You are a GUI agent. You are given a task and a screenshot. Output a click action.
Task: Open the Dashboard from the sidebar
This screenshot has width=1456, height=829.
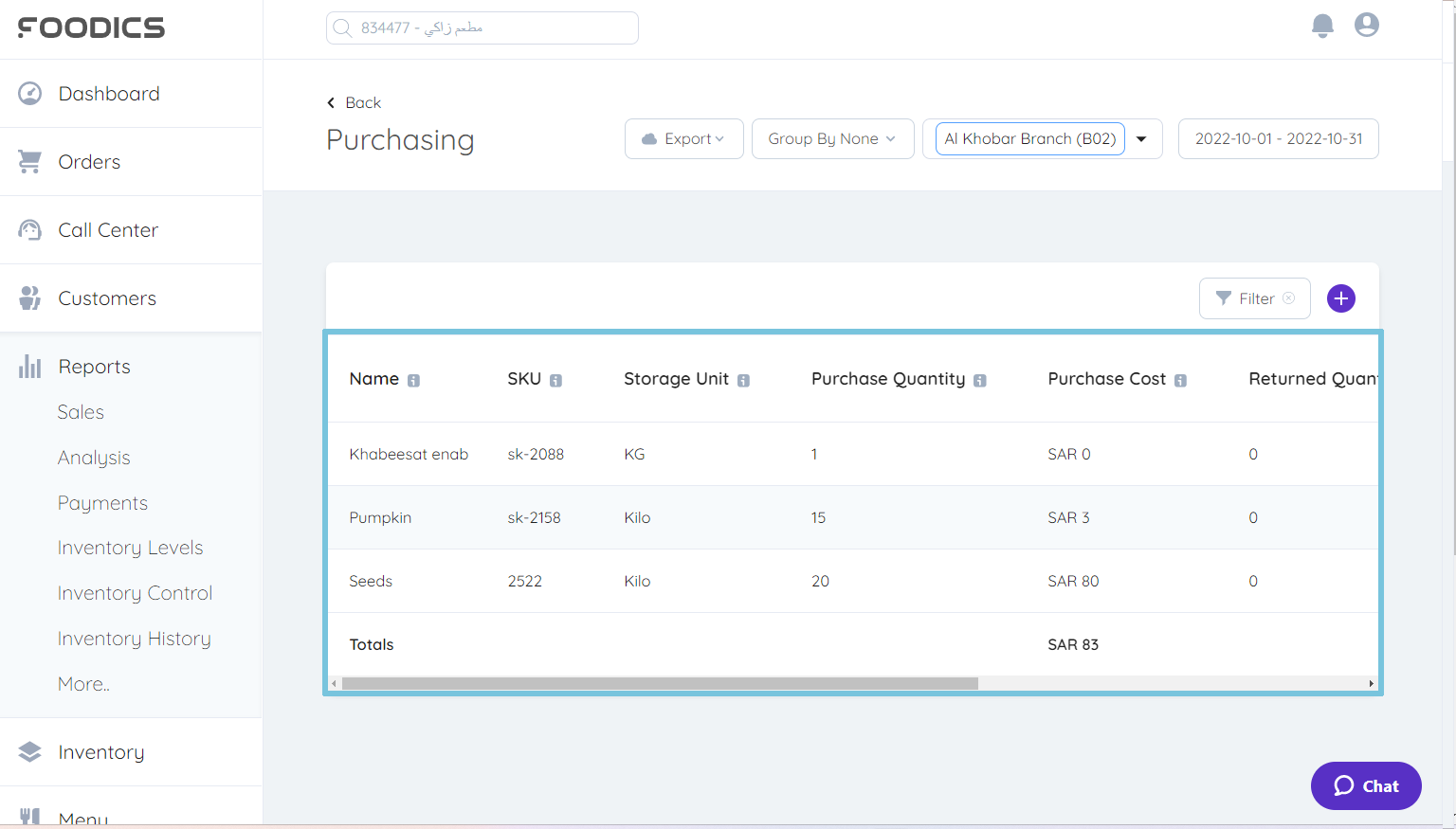tap(29, 93)
